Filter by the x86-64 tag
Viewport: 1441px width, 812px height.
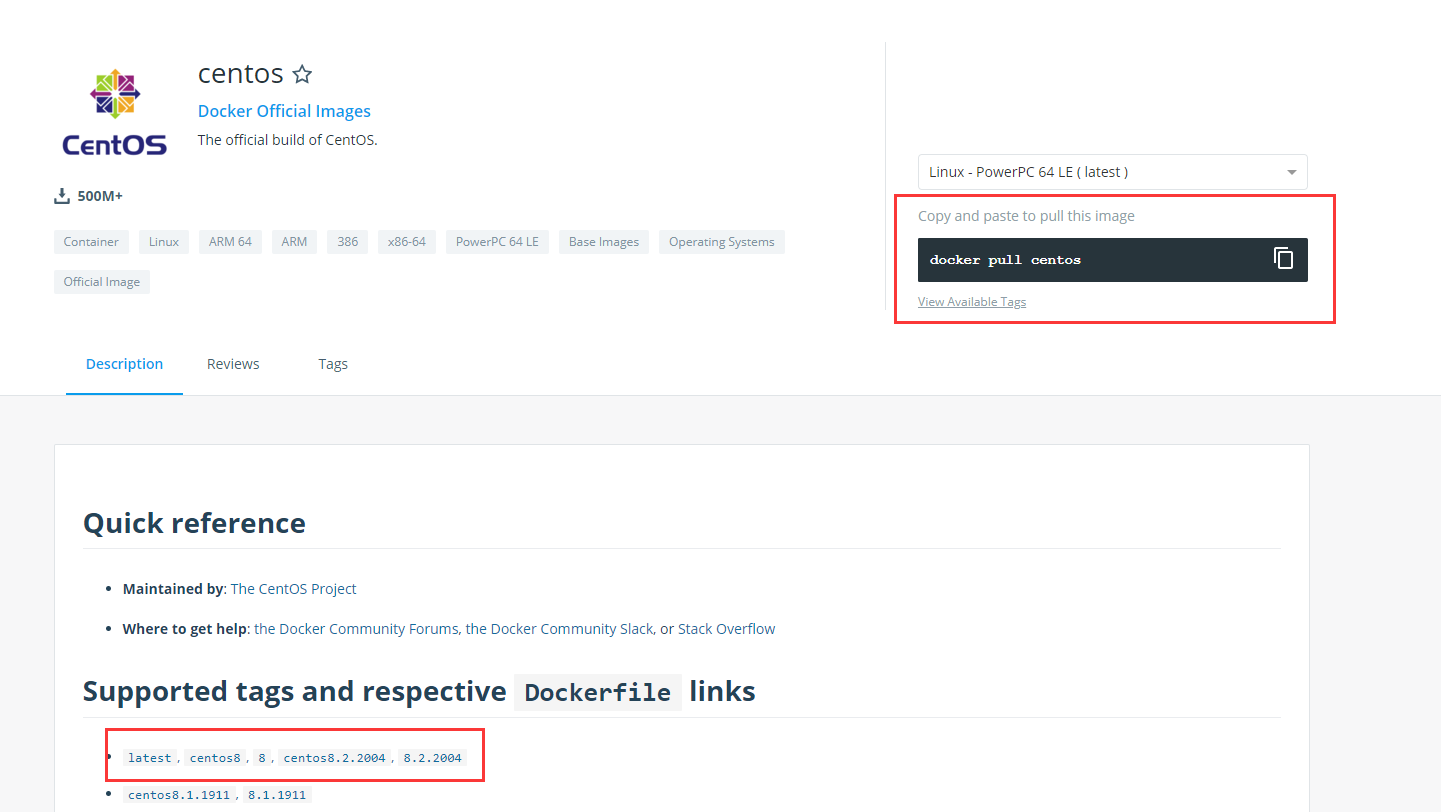(407, 242)
